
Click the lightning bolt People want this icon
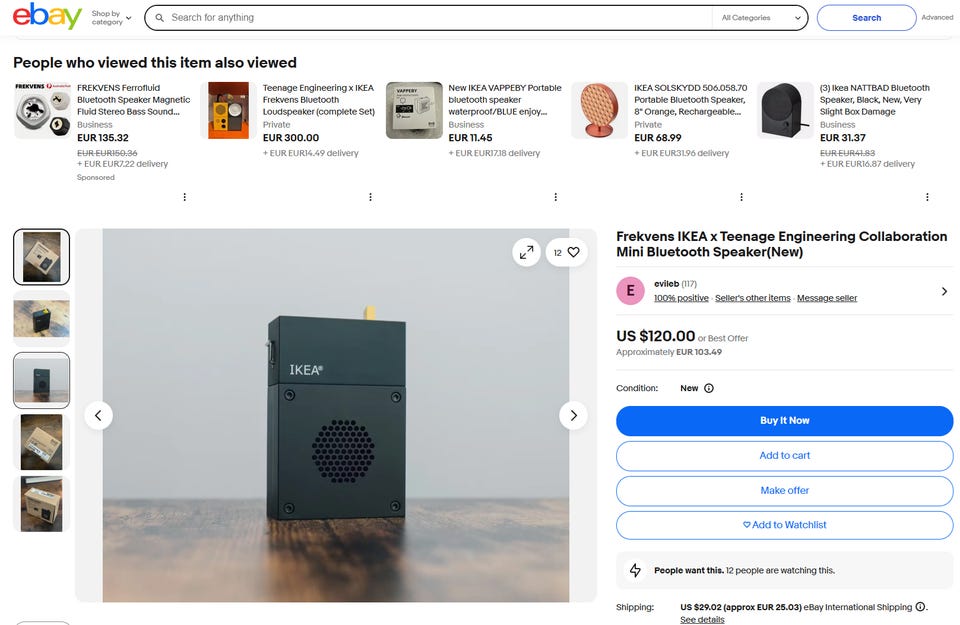(636, 571)
